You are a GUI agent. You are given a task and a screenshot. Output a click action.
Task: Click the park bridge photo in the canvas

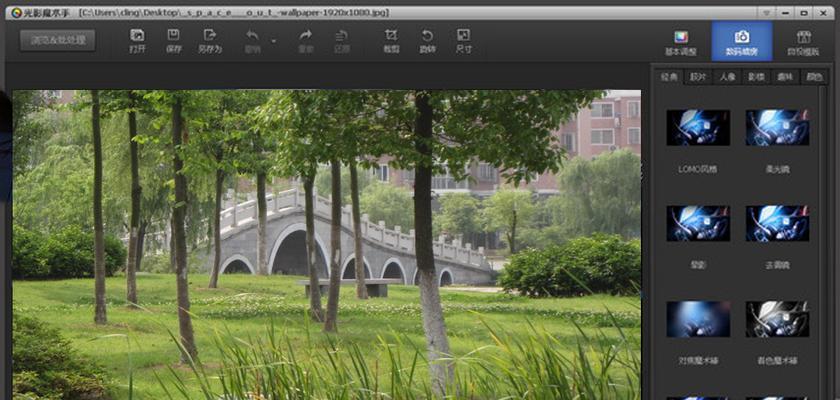(x=326, y=245)
